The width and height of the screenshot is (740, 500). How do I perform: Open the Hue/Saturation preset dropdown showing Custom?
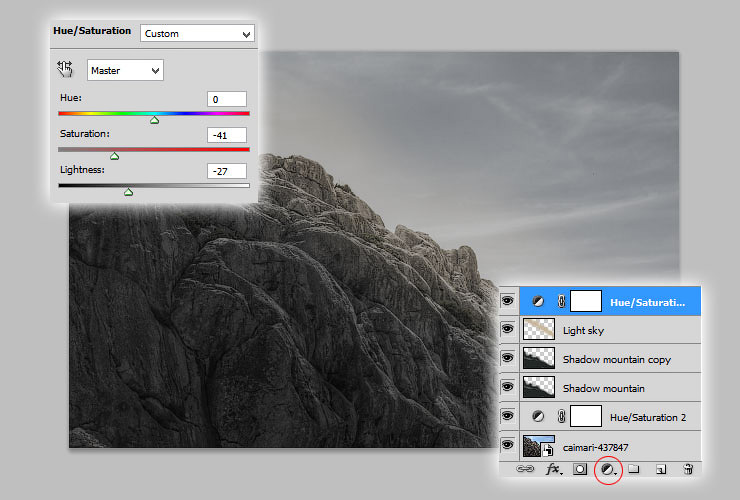(197, 34)
